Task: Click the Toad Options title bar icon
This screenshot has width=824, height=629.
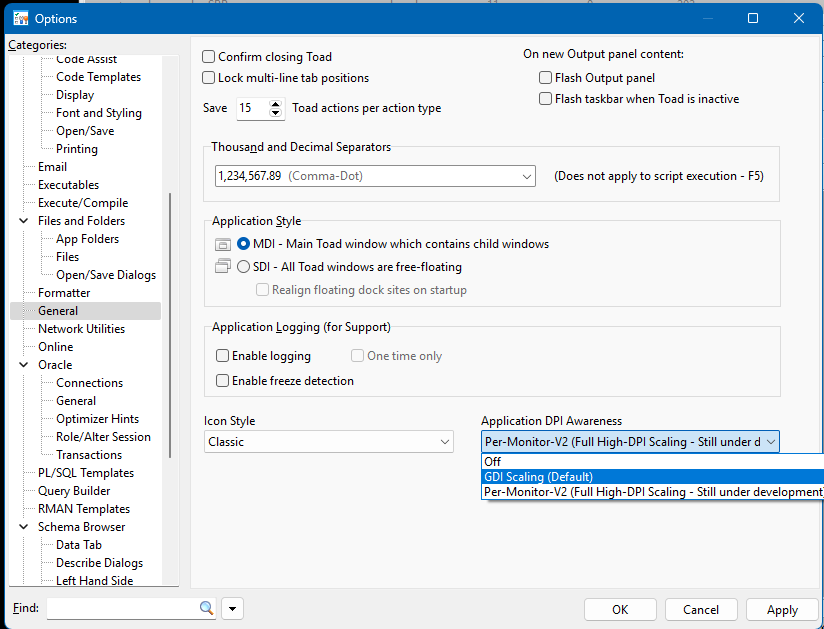Action: (x=20, y=18)
